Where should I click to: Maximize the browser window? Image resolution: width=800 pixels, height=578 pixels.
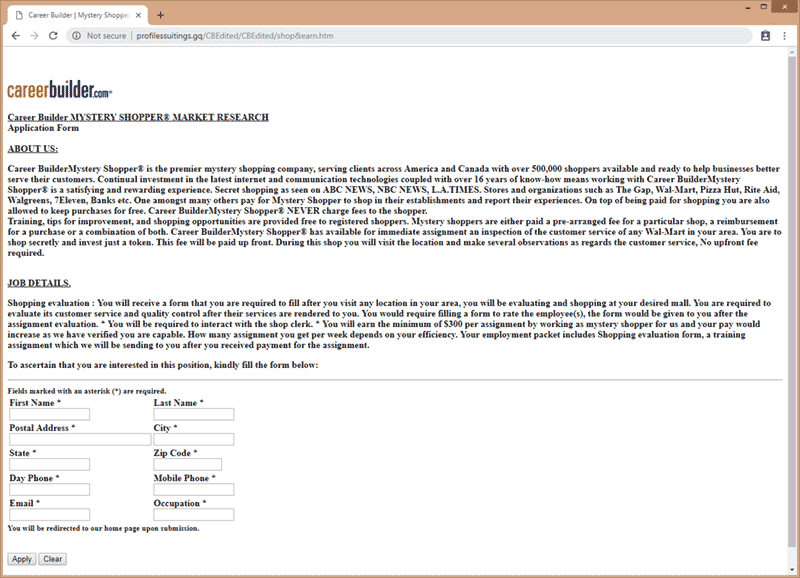pos(764,7)
